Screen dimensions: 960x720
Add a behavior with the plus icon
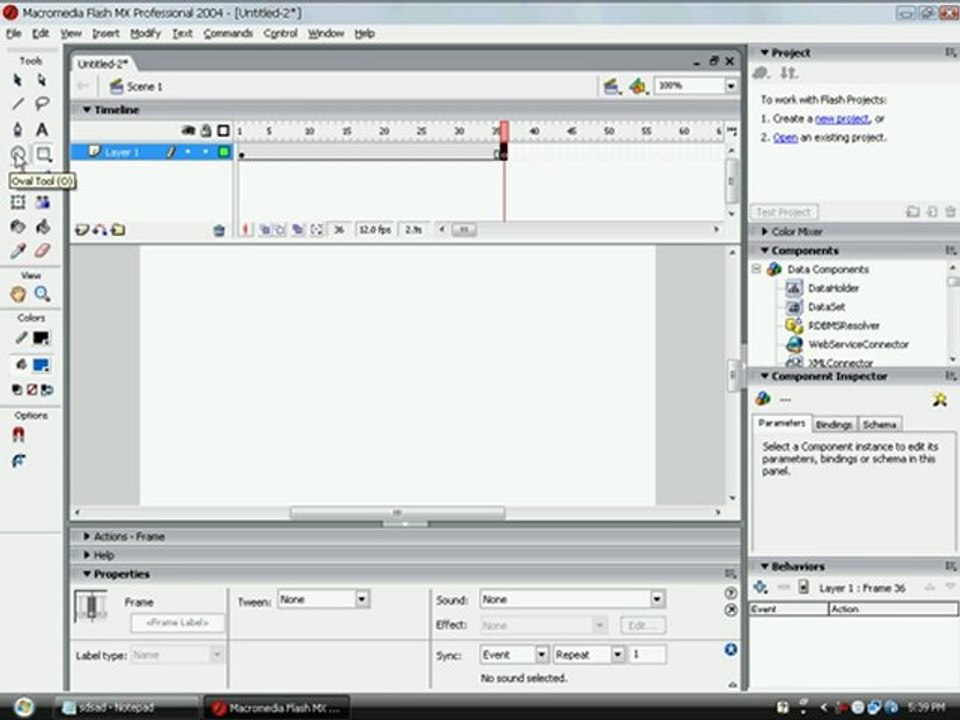pos(760,587)
